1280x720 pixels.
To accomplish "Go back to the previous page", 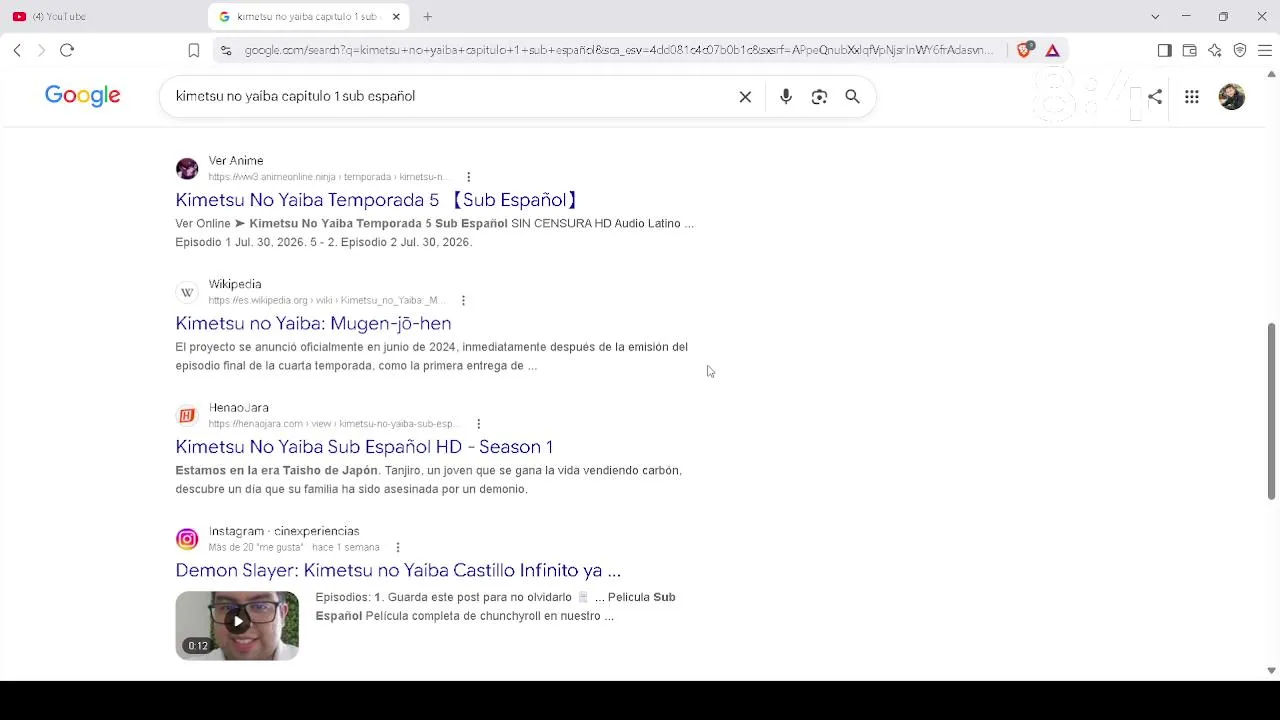I will (x=17, y=50).
